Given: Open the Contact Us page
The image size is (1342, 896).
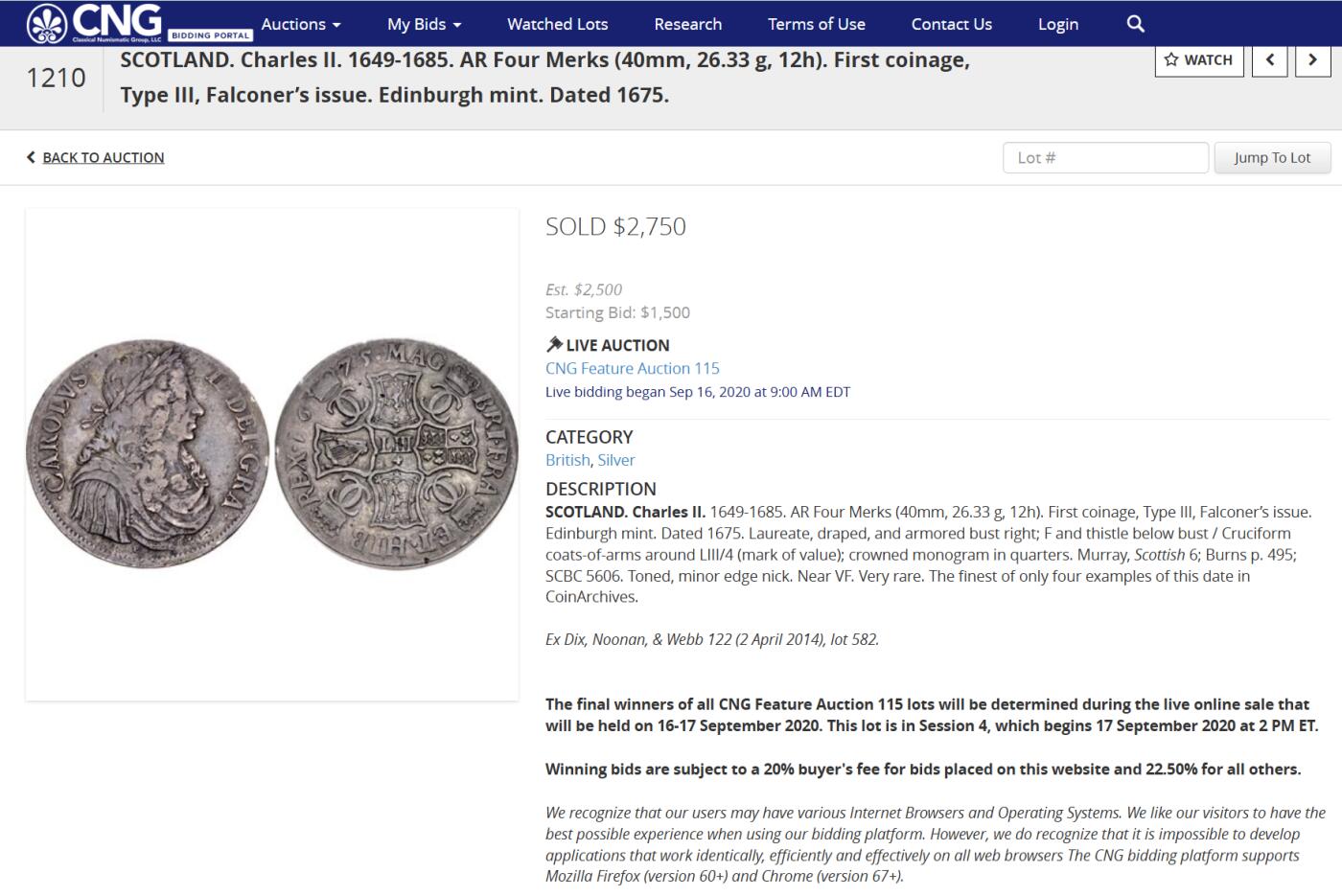Looking at the screenshot, I should point(952,24).
